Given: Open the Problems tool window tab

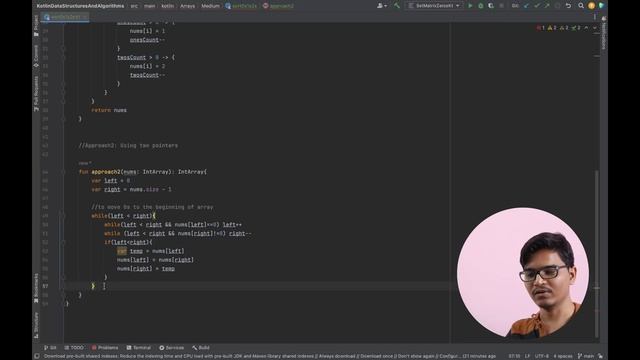Looking at the screenshot, I should (x=105, y=348).
